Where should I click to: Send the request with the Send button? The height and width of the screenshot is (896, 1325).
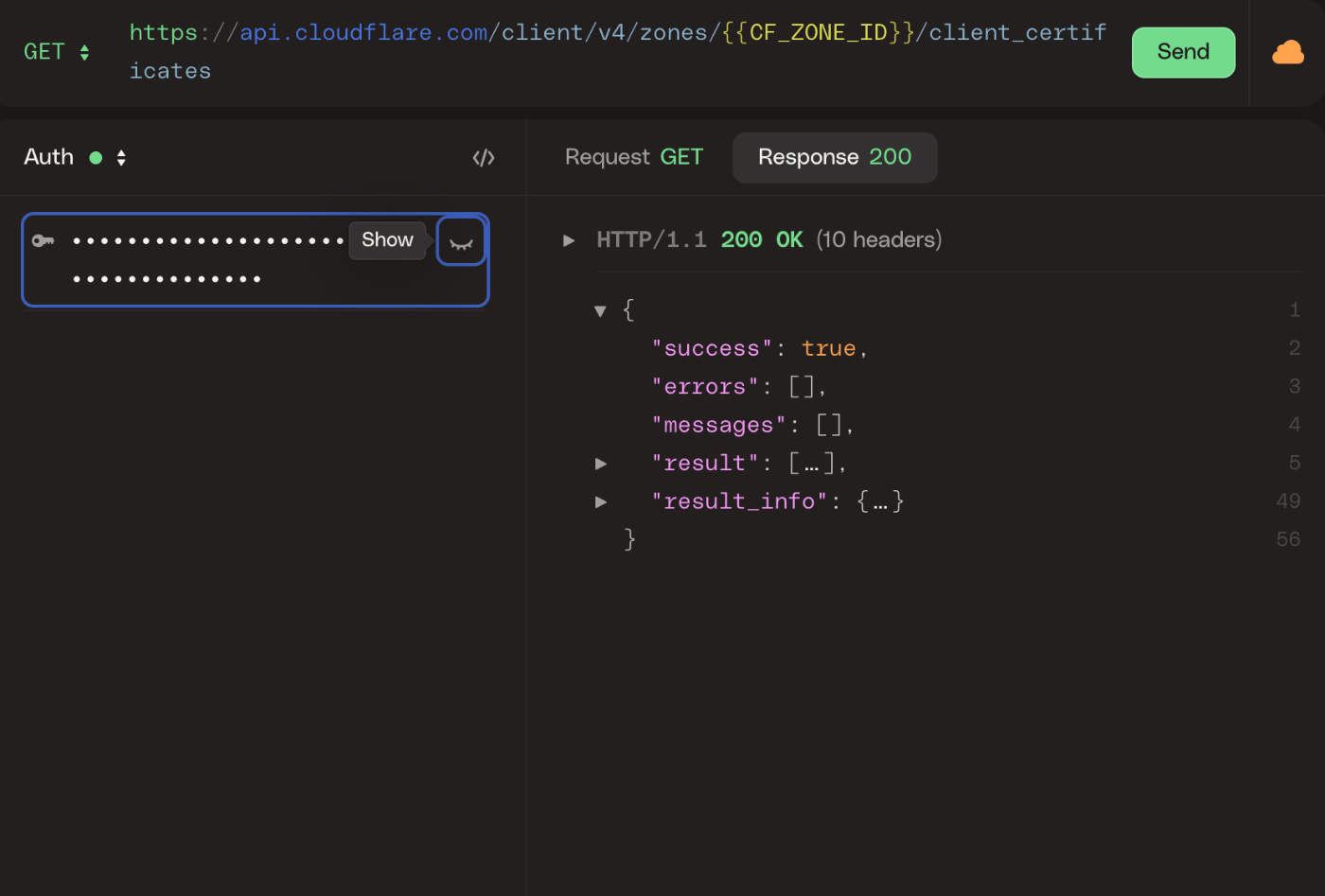click(1183, 52)
